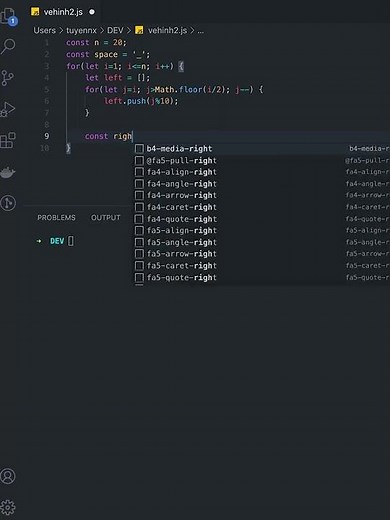
Task: Select the fa4-quote-right suggestion
Action: (x=262, y=219)
